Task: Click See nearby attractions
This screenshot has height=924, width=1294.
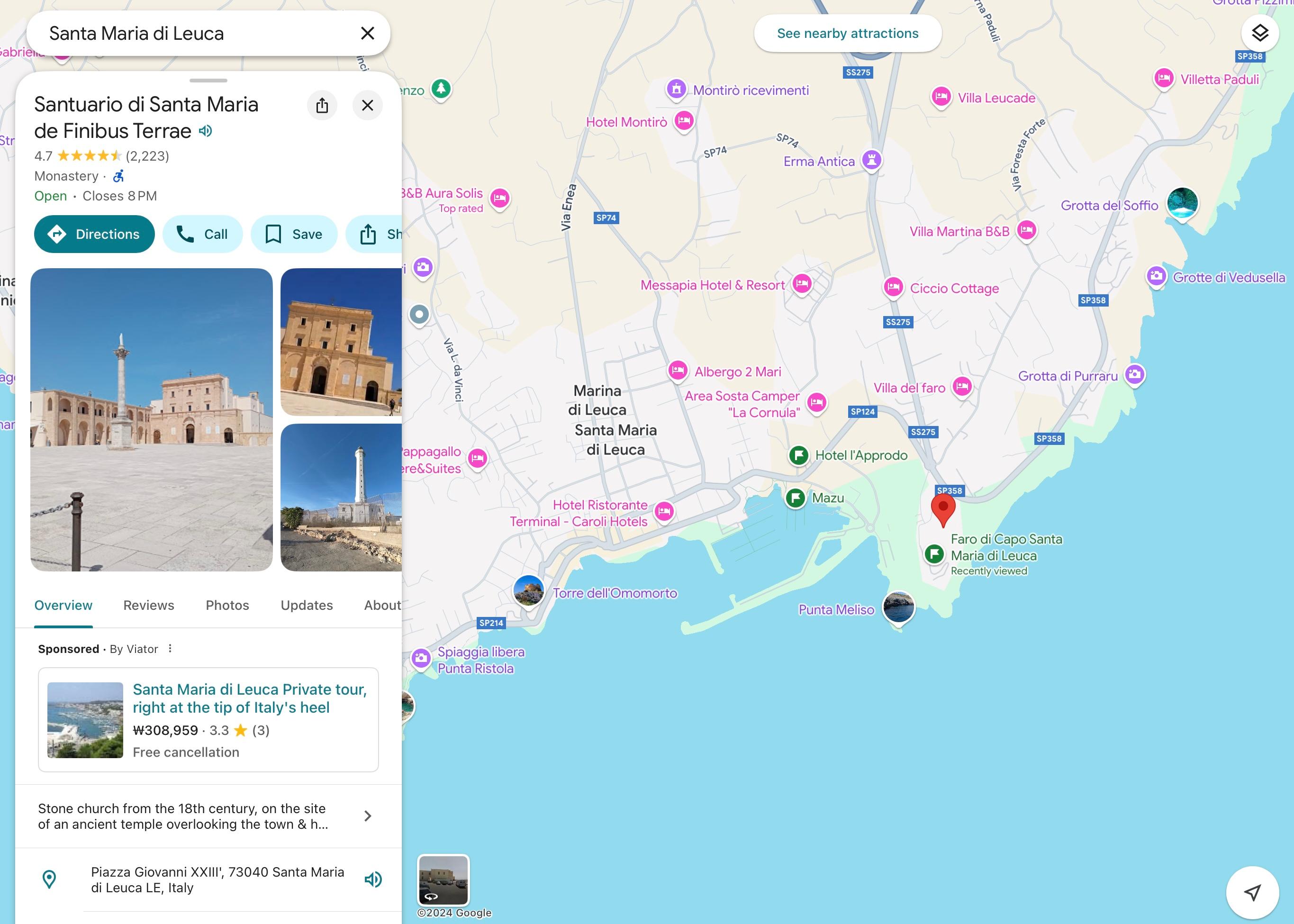Action: tap(848, 34)
